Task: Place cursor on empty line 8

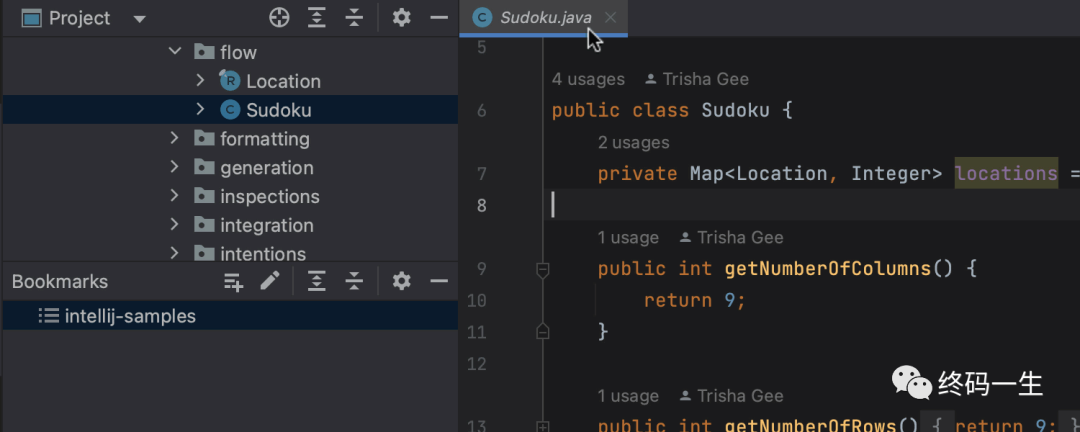Action: tap(813, 205)
